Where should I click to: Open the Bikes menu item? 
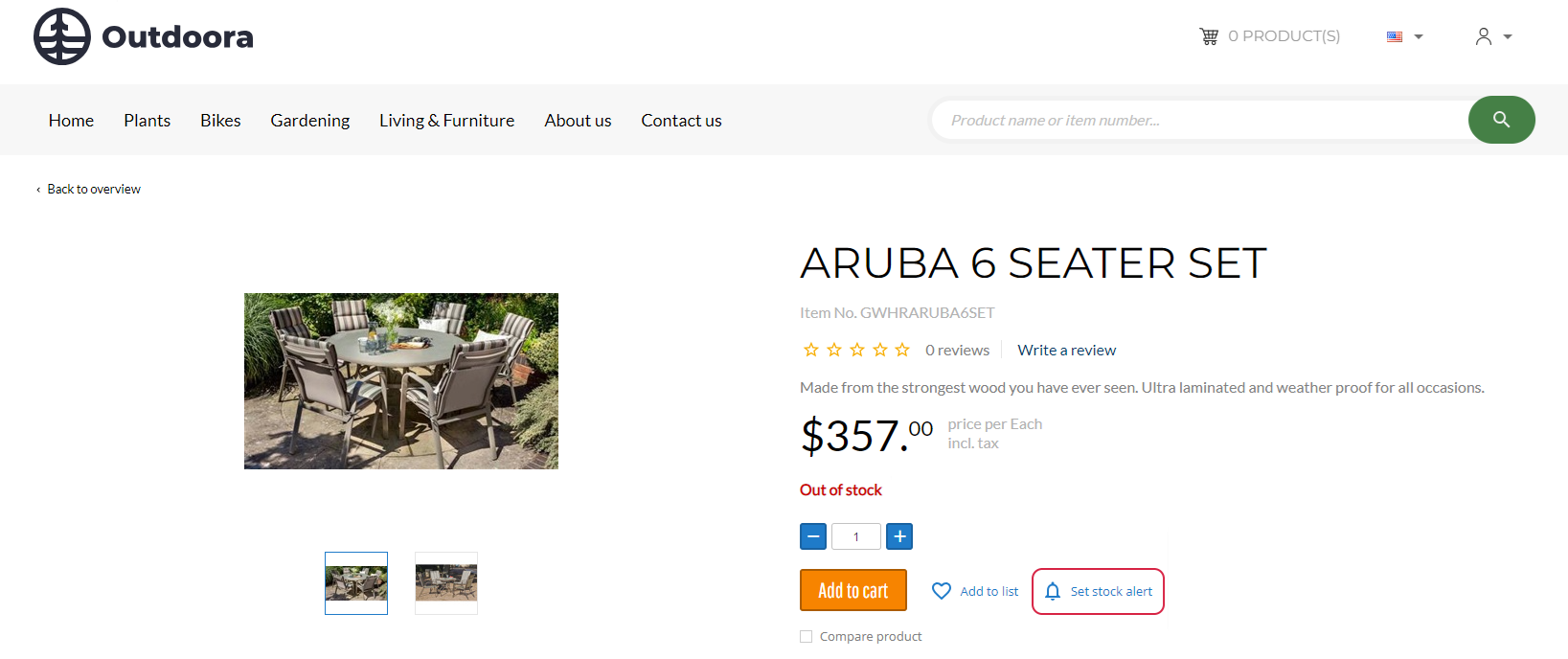(x=220, y=121)
